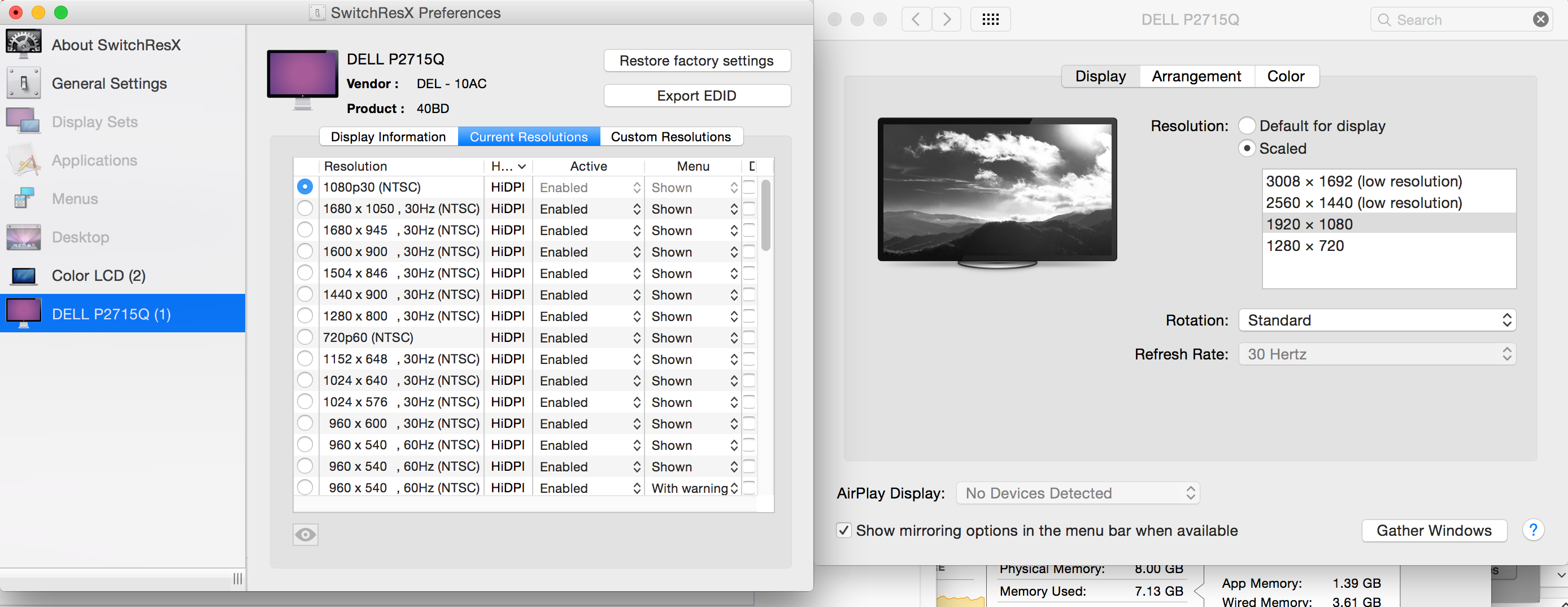Toggle checkbox at end of 1440 x 900 row
Viewport: 1568px width, 607px height.
coord(748,294)
